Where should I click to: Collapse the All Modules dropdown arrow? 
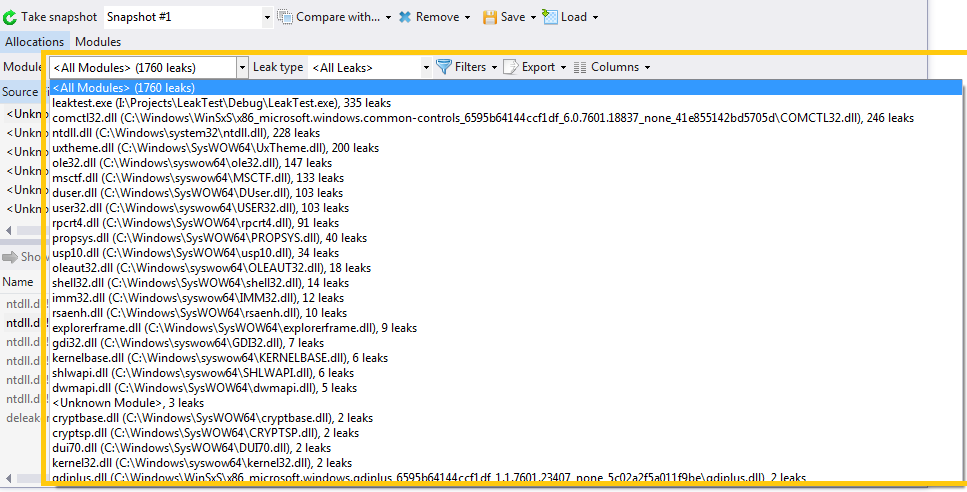(242, 67)
